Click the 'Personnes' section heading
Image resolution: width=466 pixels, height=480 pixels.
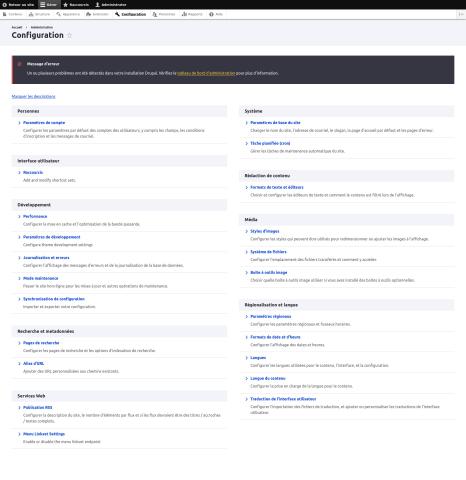tap(28, 111)
